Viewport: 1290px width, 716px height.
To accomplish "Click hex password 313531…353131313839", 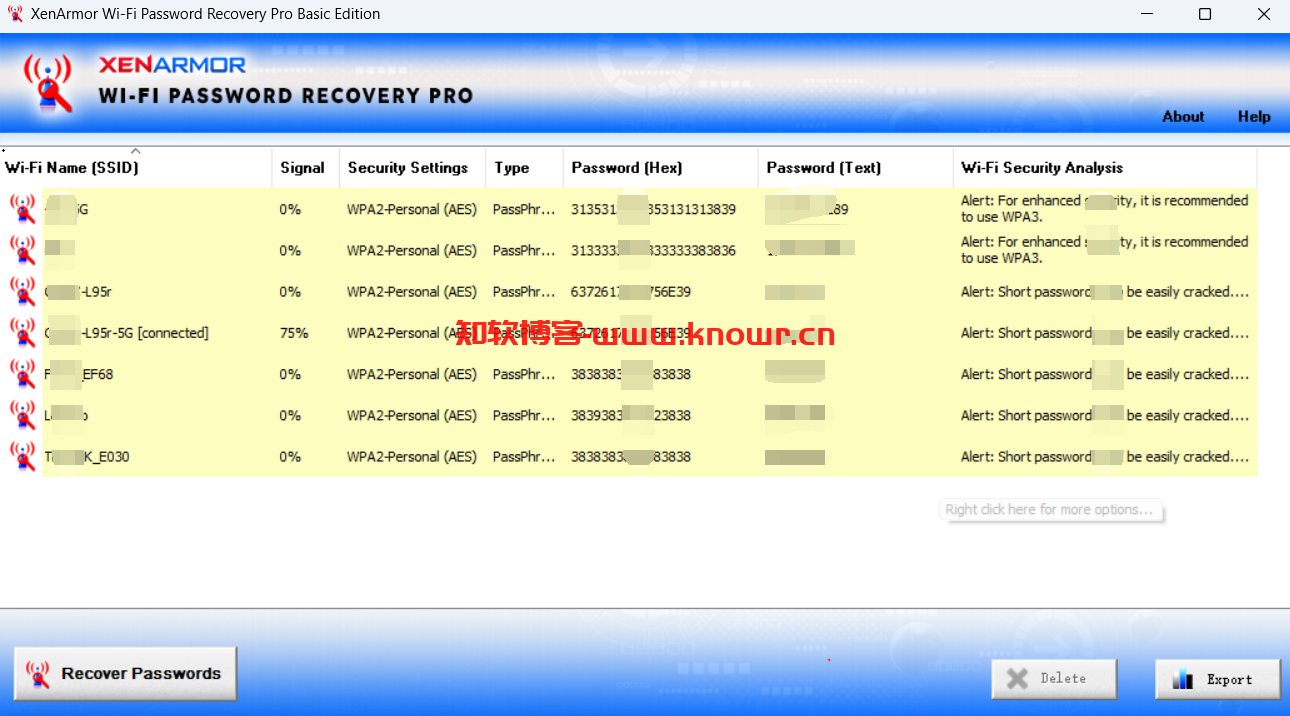I will [x=653, y=210].
